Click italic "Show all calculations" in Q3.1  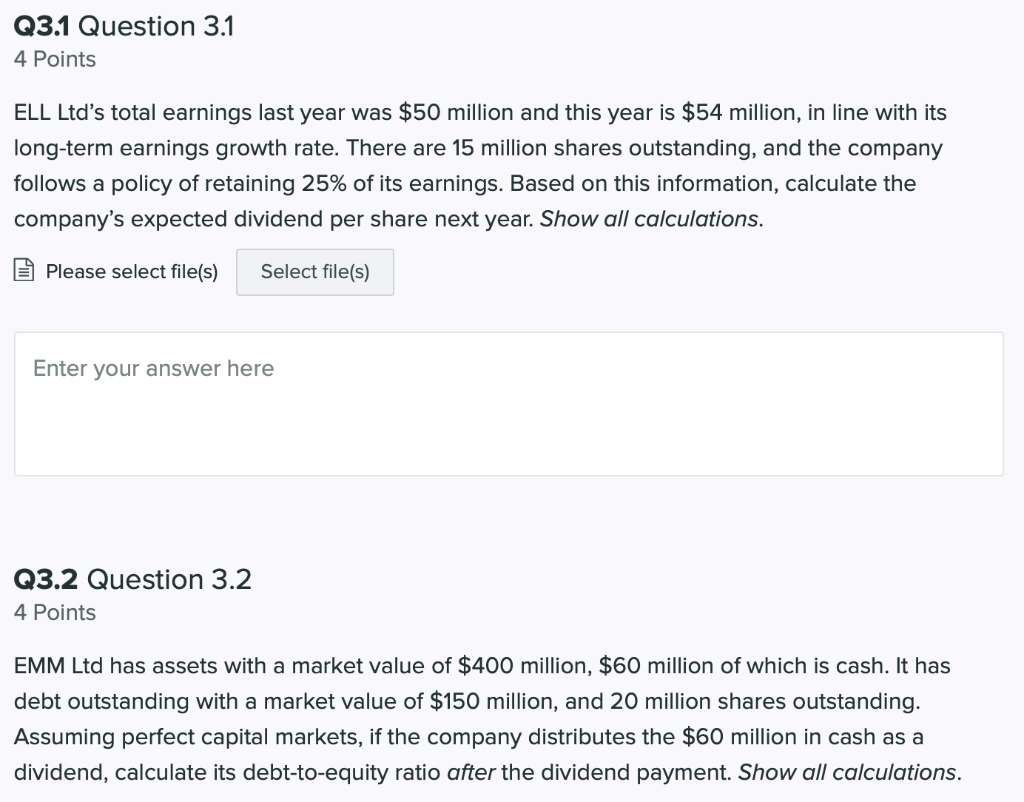649,219
